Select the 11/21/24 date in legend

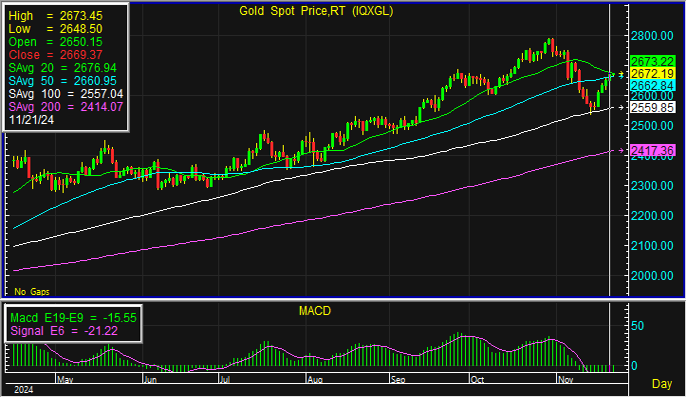31,120
